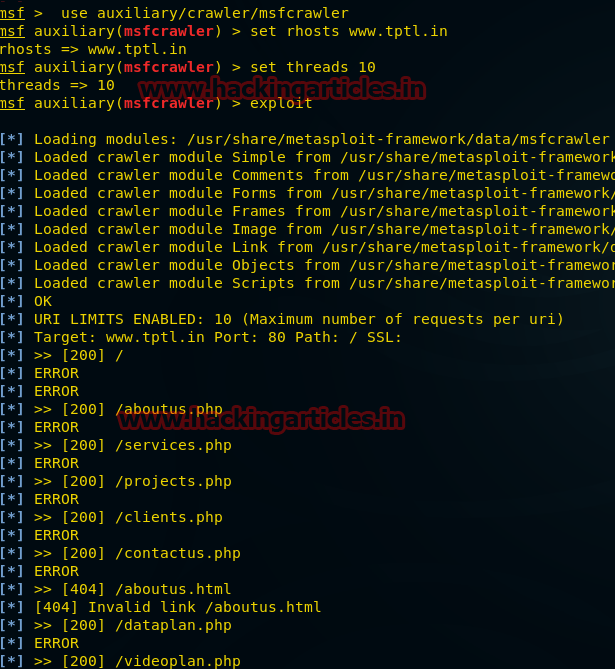Click the 'Loaded crawler module Comments' line

pos(320,175)
